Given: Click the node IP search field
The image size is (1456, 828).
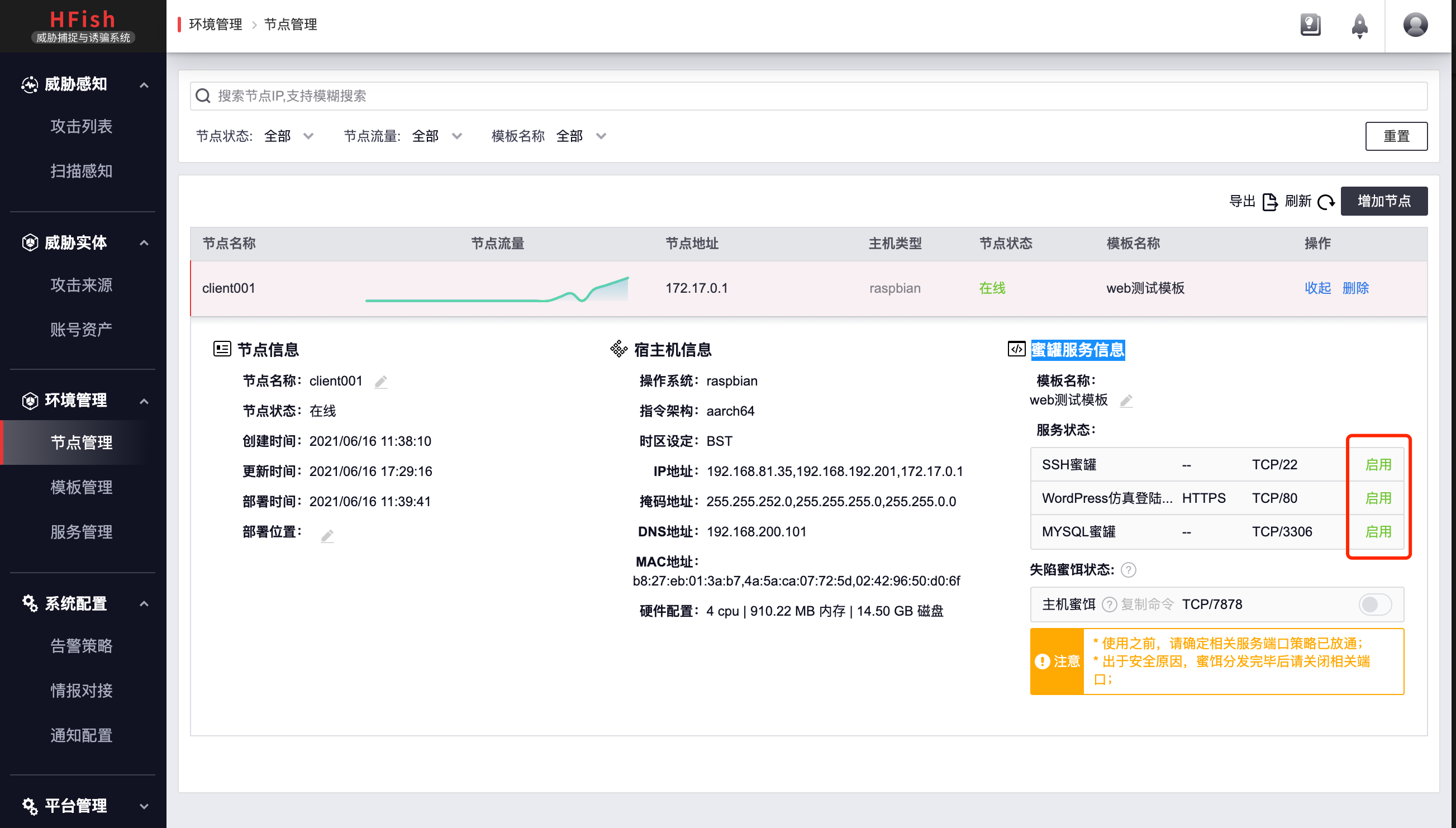Looking at the screenshot, I should pos(808,96).
